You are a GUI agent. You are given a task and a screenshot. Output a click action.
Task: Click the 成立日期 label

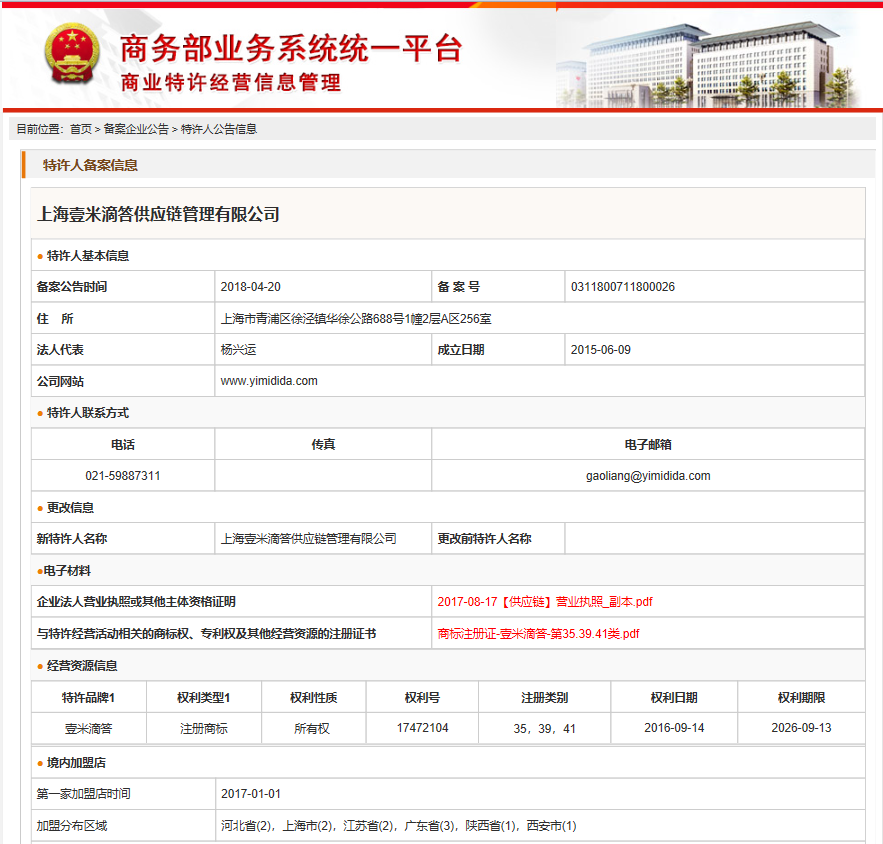(x=461, y=350)
